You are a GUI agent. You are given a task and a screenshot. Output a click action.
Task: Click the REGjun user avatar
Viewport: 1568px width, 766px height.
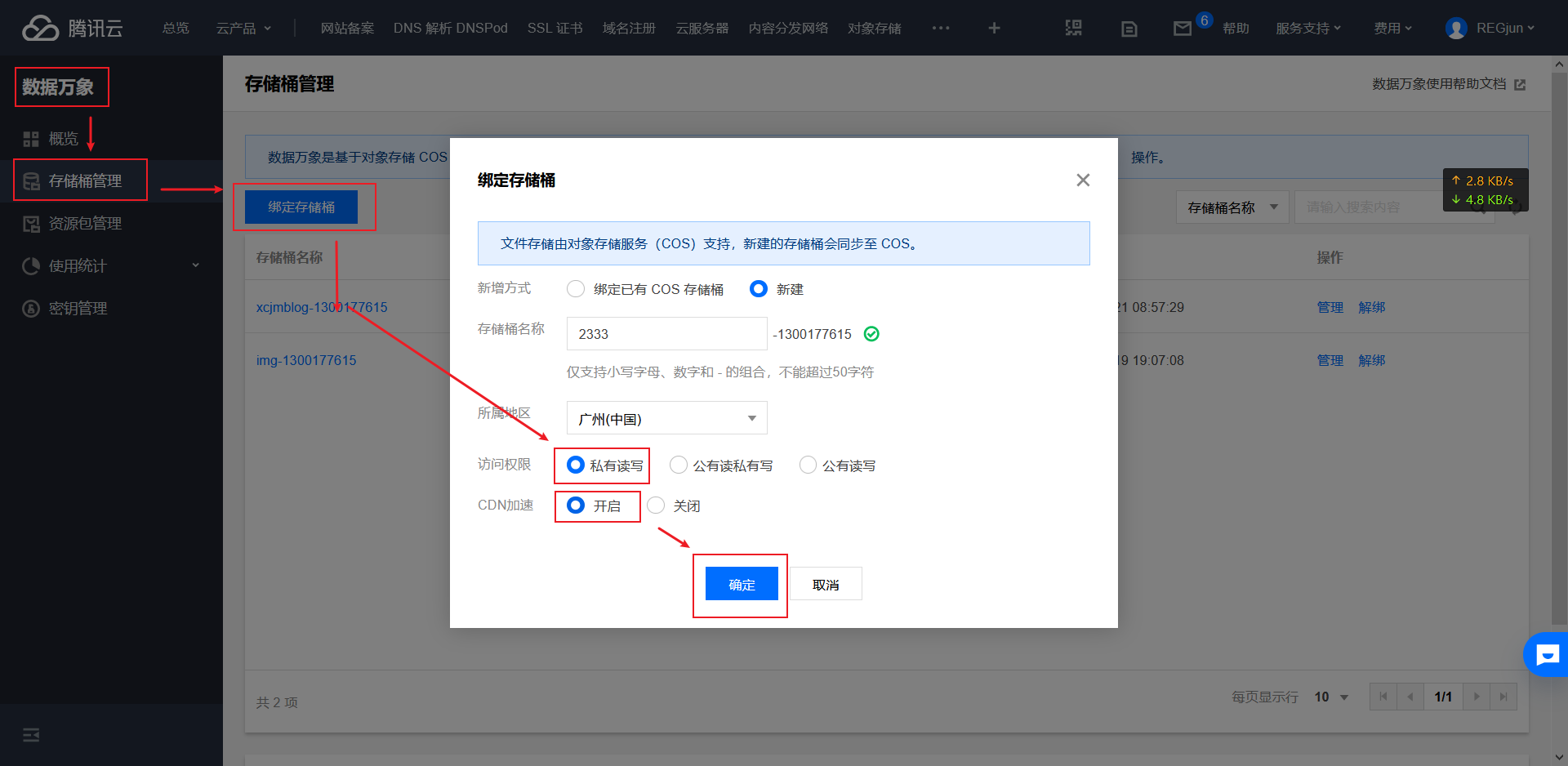click(x=1455, y=28)
